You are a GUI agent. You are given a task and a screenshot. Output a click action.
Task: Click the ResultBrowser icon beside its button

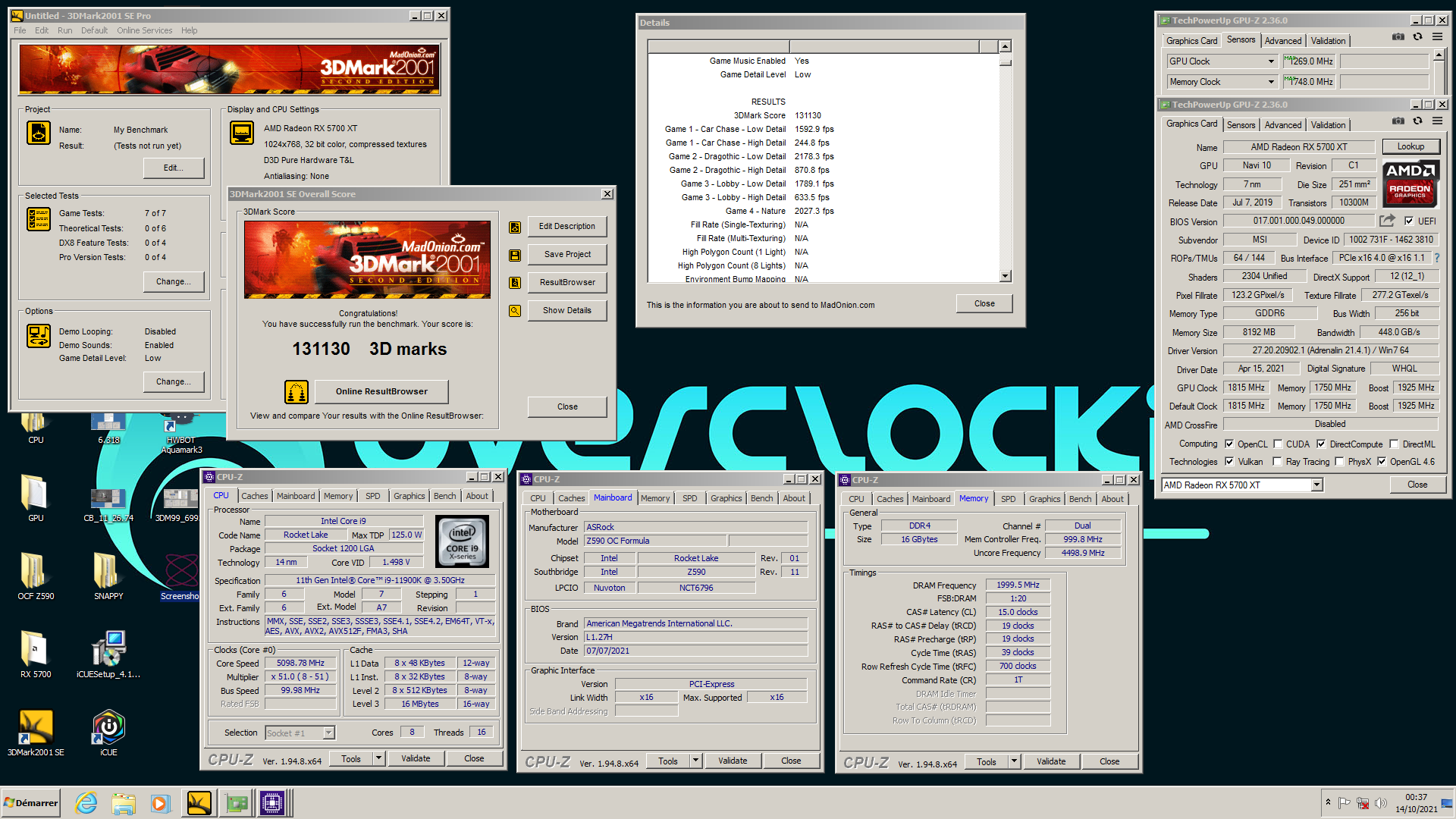[x=515, y=283]
